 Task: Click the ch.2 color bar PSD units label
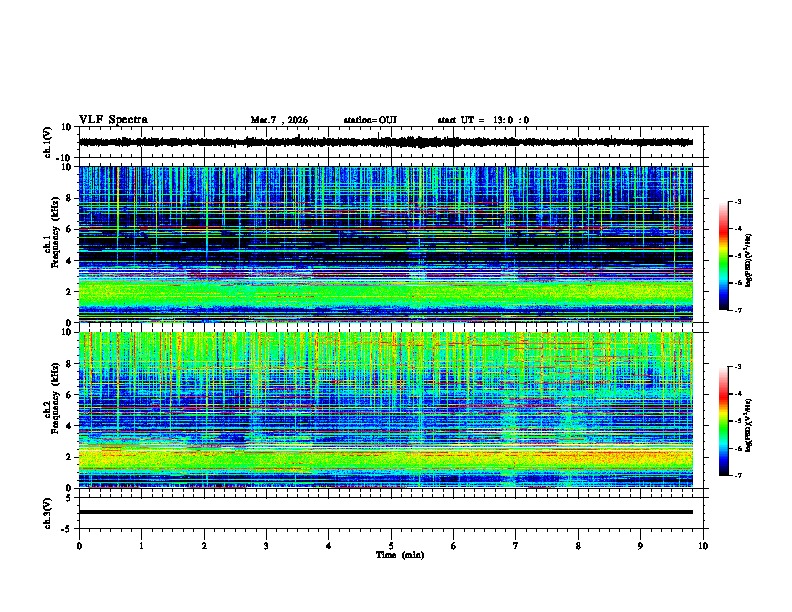(749, 425)
